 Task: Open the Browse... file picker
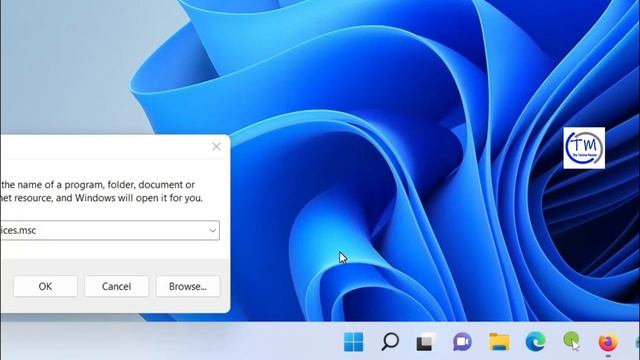point(188,286)
